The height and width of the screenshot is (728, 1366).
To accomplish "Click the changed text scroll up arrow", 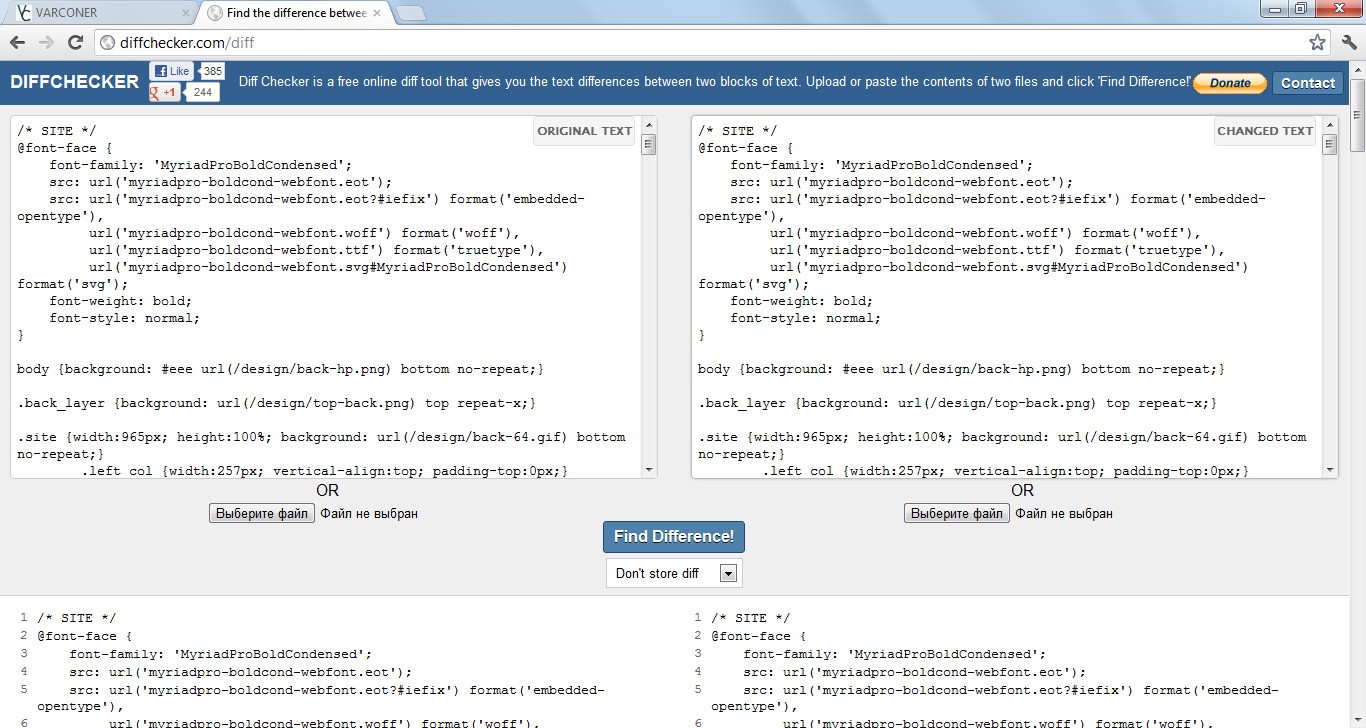I will click(1330, 125).
